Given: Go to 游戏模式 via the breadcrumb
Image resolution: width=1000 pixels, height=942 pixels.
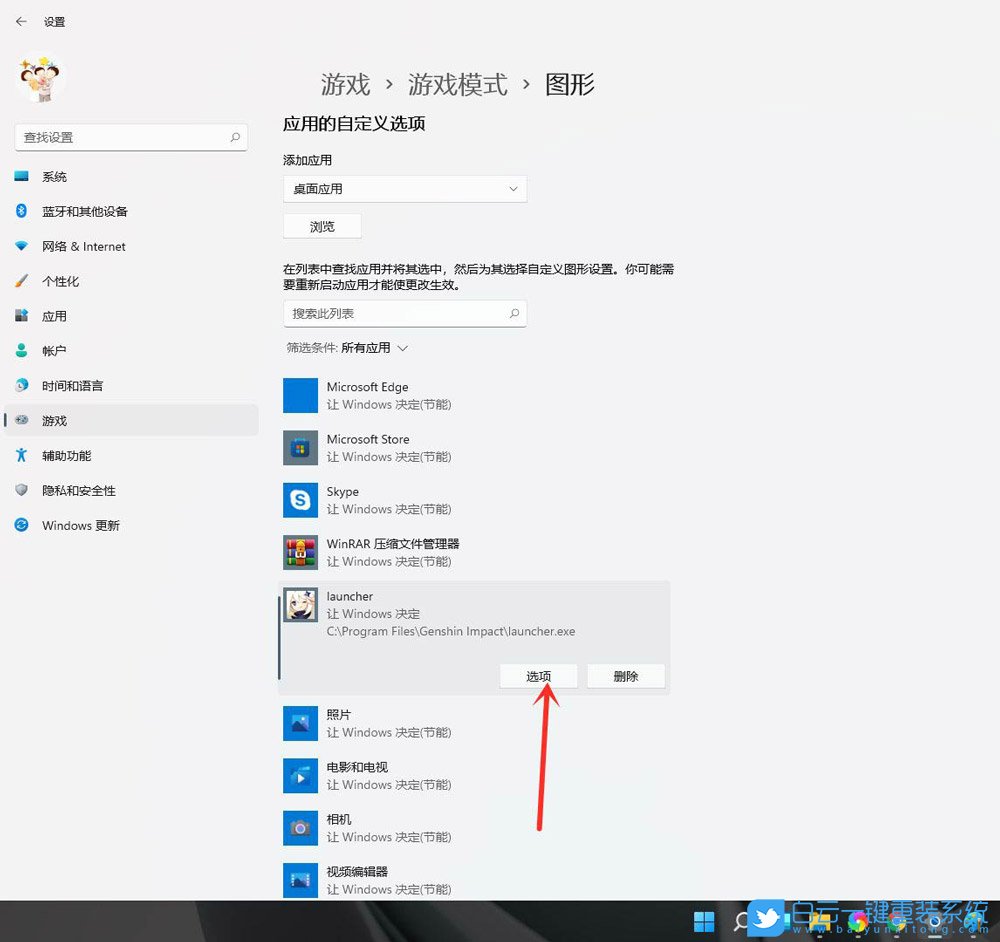Looking at the screenshot, I should click(458, 85).
